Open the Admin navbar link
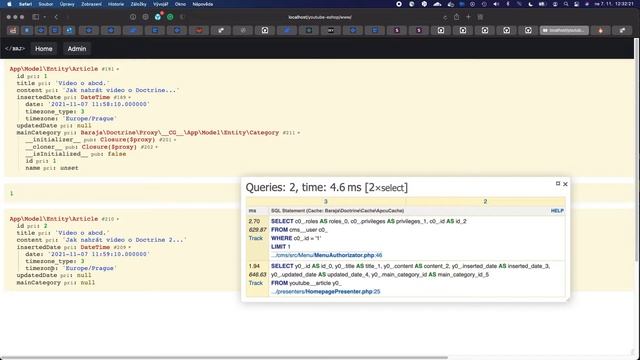Image resolution: width=640 pixels, height=360 pixels. pos(77,49)
